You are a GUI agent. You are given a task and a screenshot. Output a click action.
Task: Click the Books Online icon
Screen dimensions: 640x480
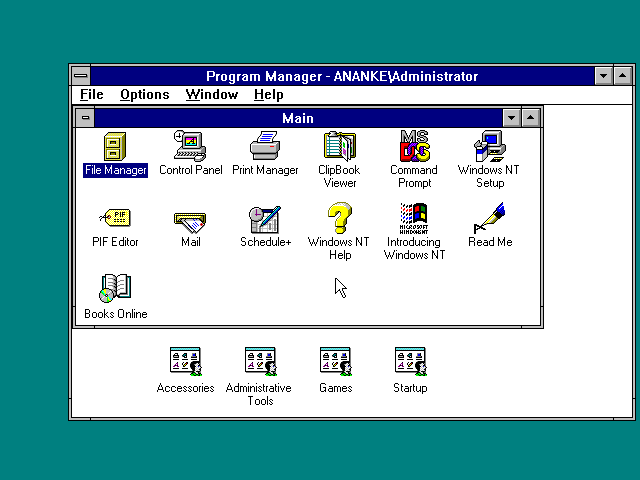pyautogui.click(x=115, y=289)
